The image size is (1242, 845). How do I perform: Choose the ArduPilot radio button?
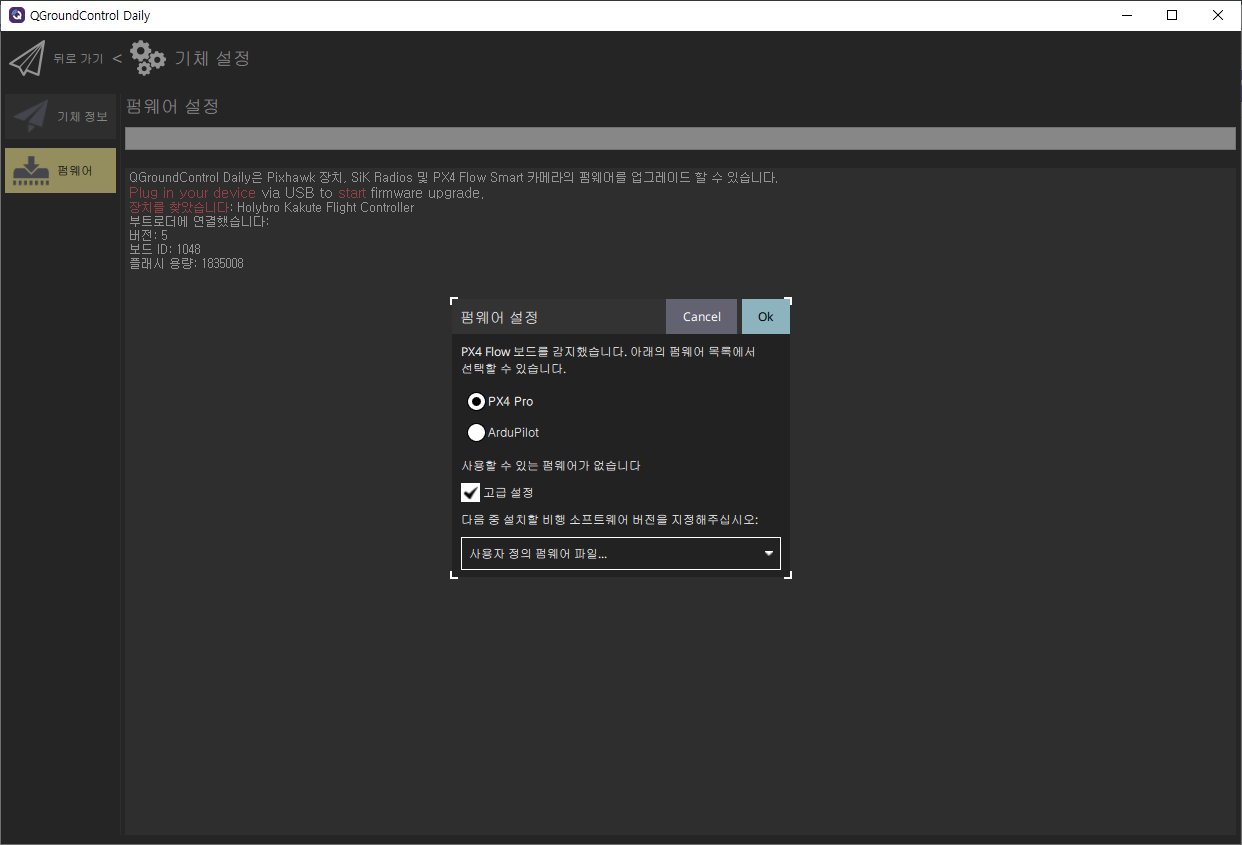tap(477, 433)
